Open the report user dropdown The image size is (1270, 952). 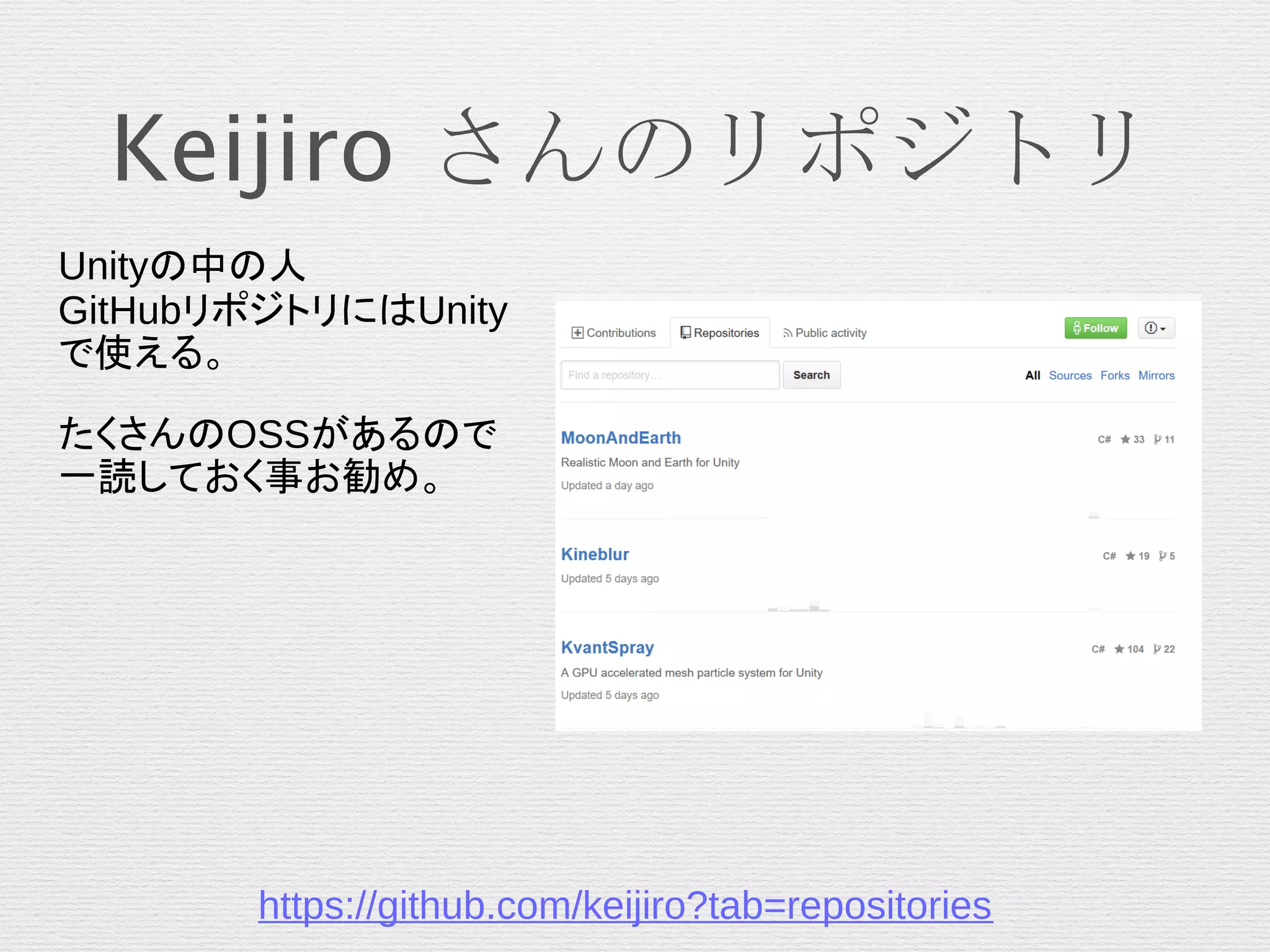pos(1156,328)
